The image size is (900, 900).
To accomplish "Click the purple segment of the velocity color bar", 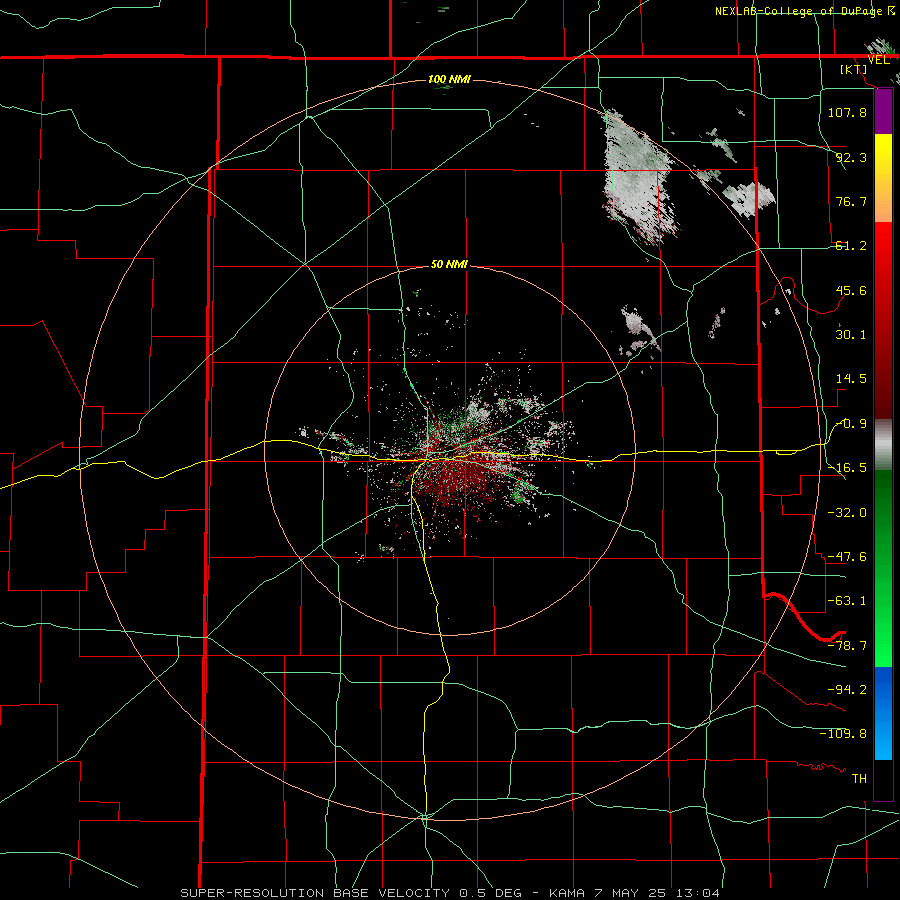I will (883, 111).
